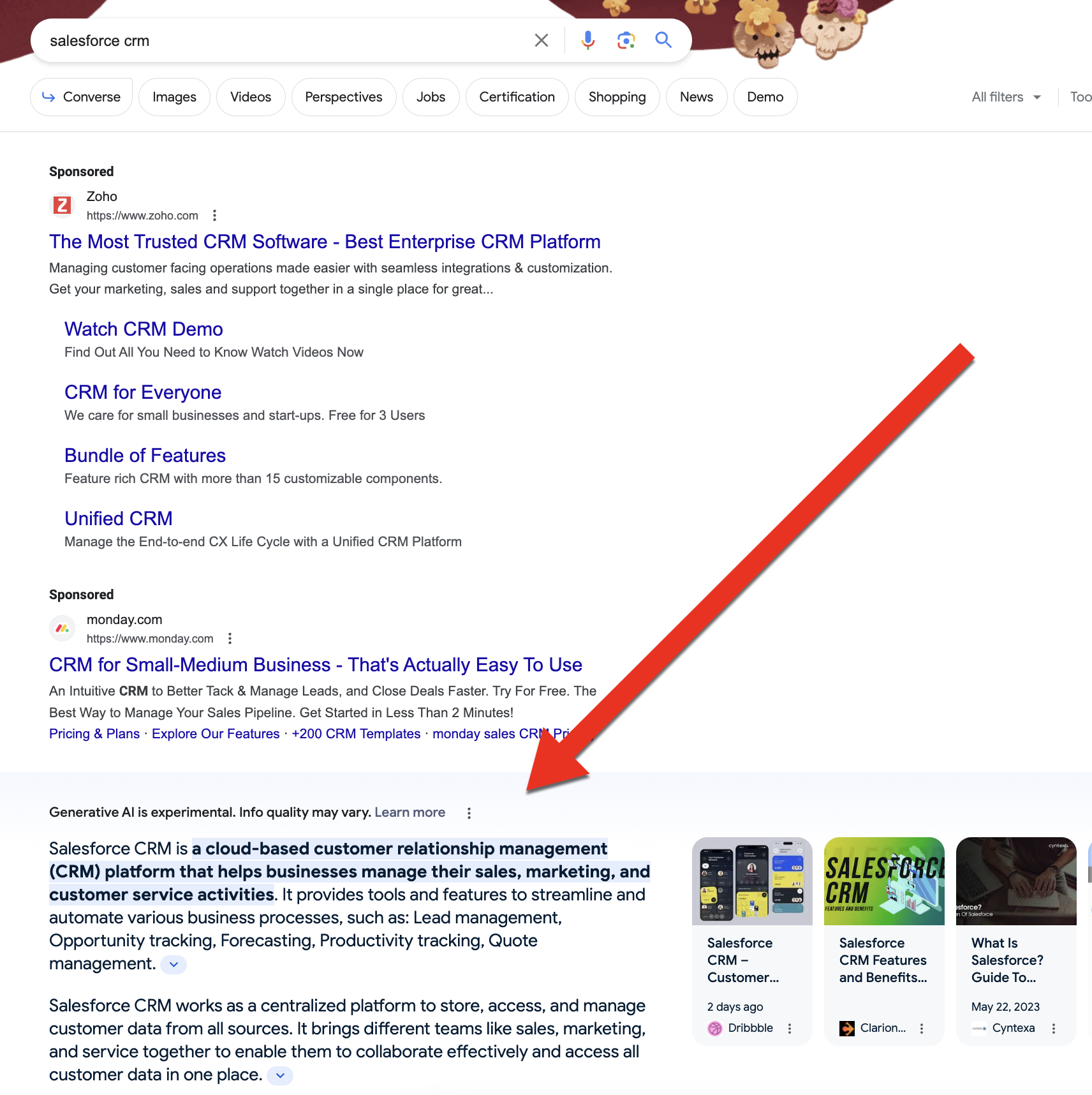Click the 'Salesforce CRM – Customer...' card title
Screen dimensions: 1092x1095
click(x=743, y=960)
